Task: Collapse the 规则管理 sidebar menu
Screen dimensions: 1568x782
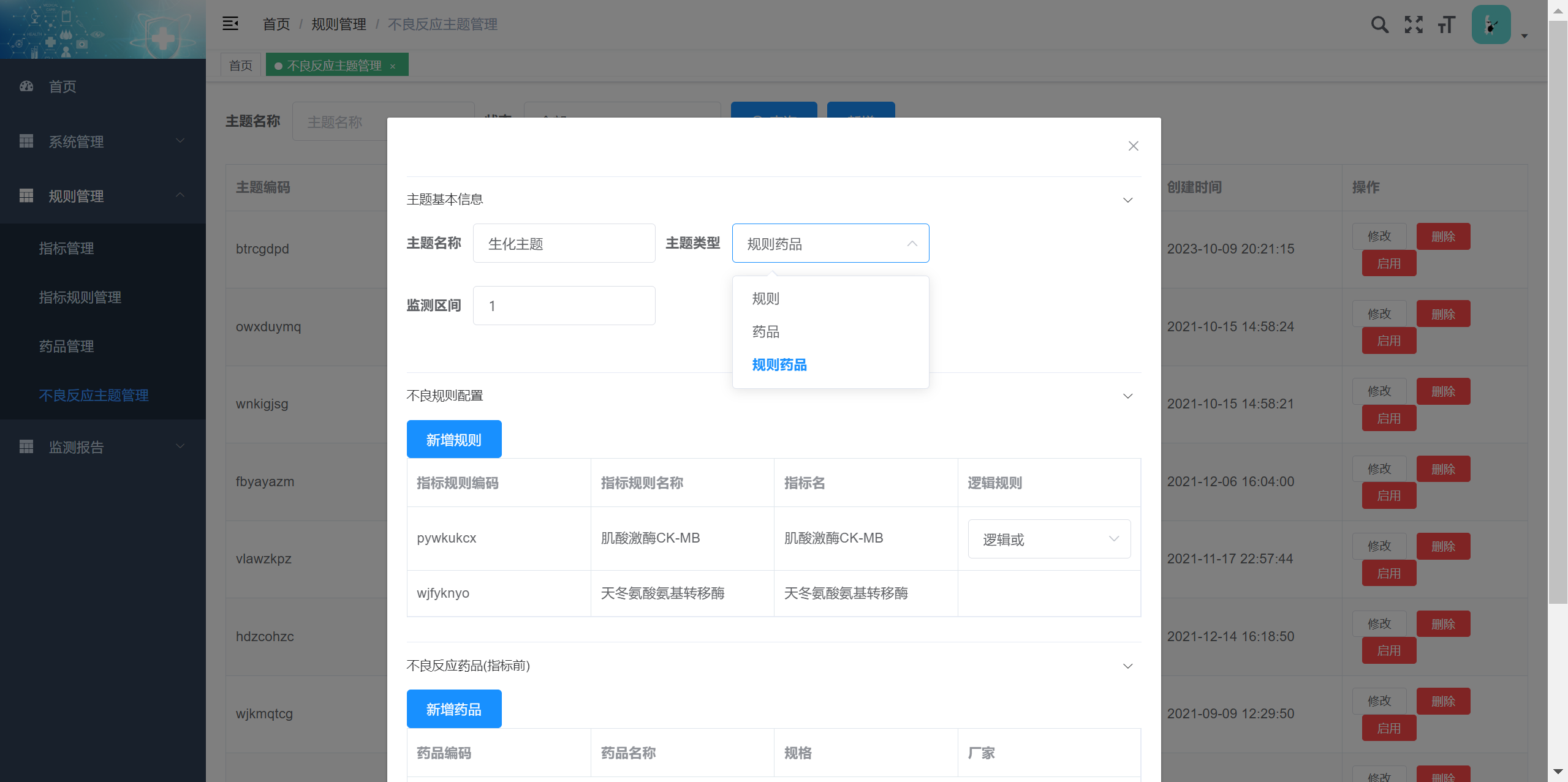Action: pyautogui.click(x=180, y=195)
